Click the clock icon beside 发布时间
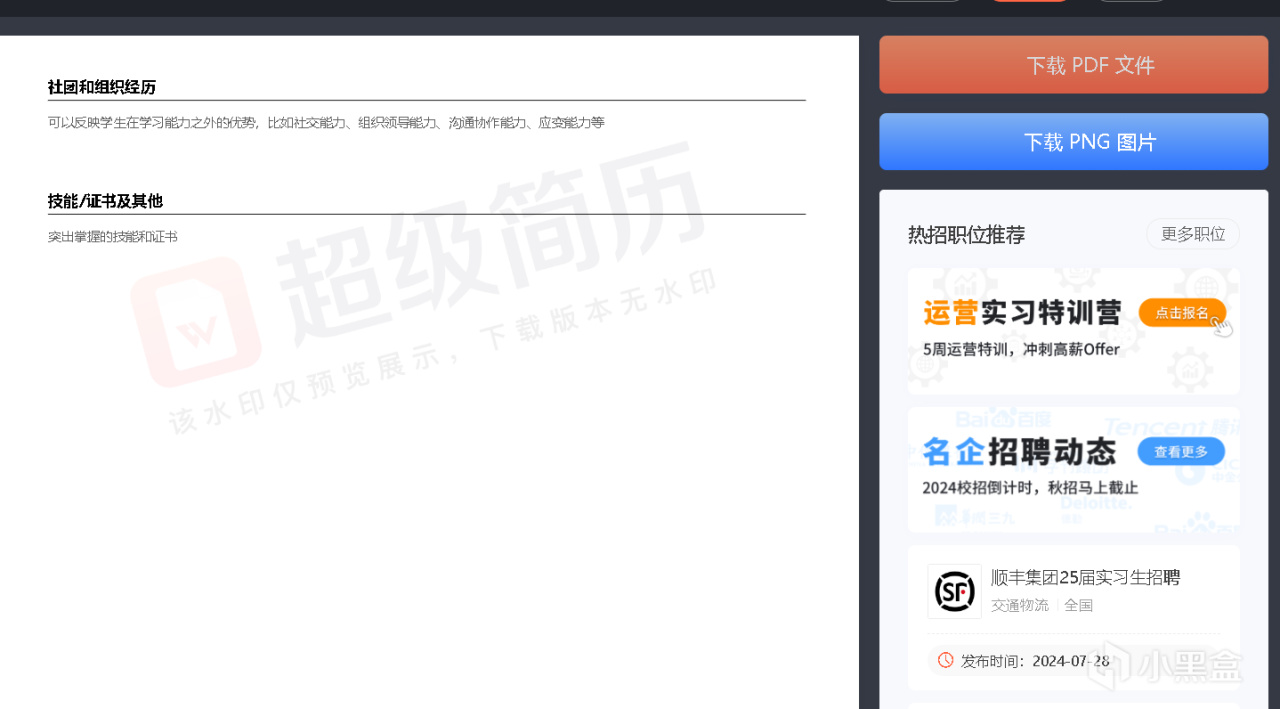The width and height of the screenshot is (1280, 709). click(945, 660)
